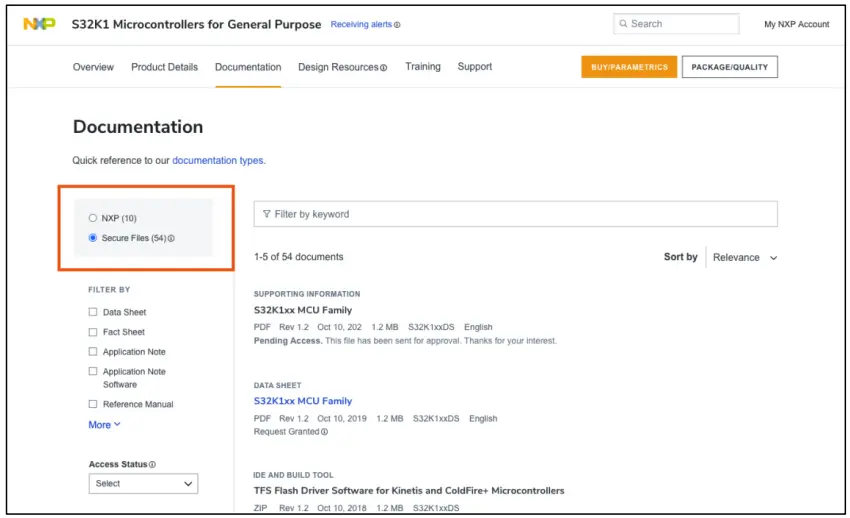Screen dimensions: 850x518
Task: Click the IDE AND BUILD TOOL label
Action: click(x=293, y=475)
